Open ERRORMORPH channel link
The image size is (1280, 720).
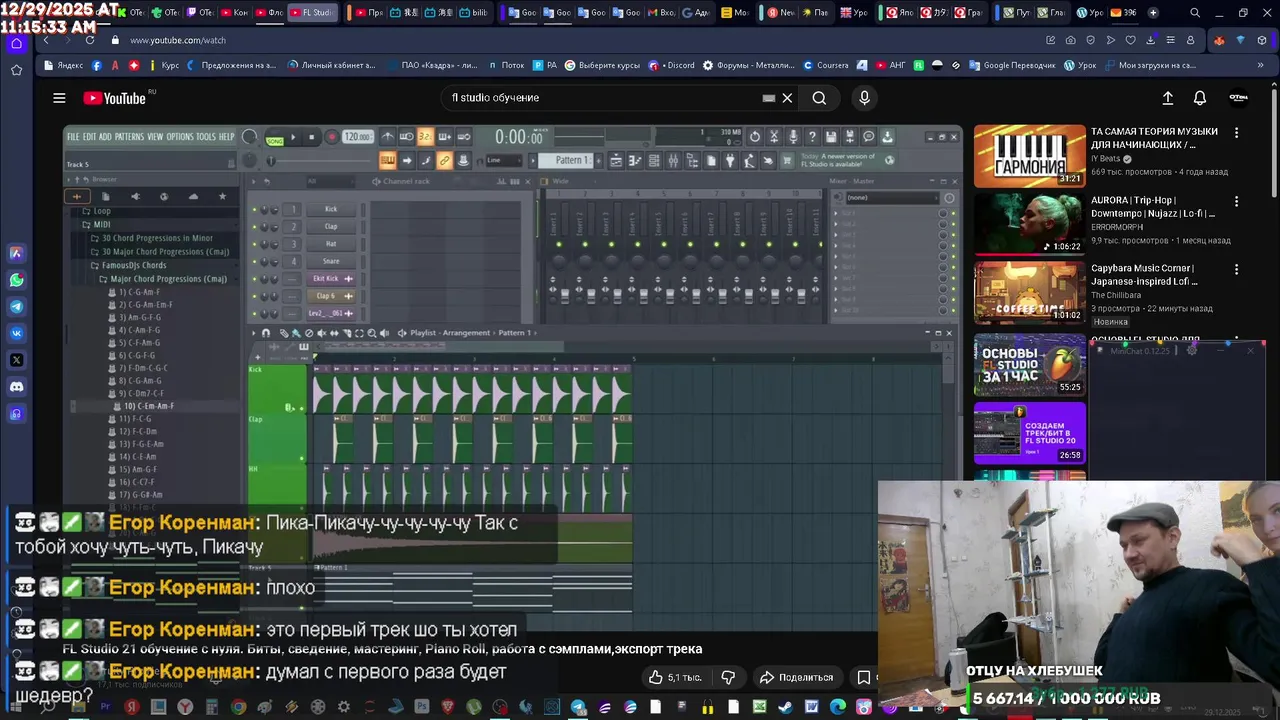pyautogui.click(x=1116, y=227)
